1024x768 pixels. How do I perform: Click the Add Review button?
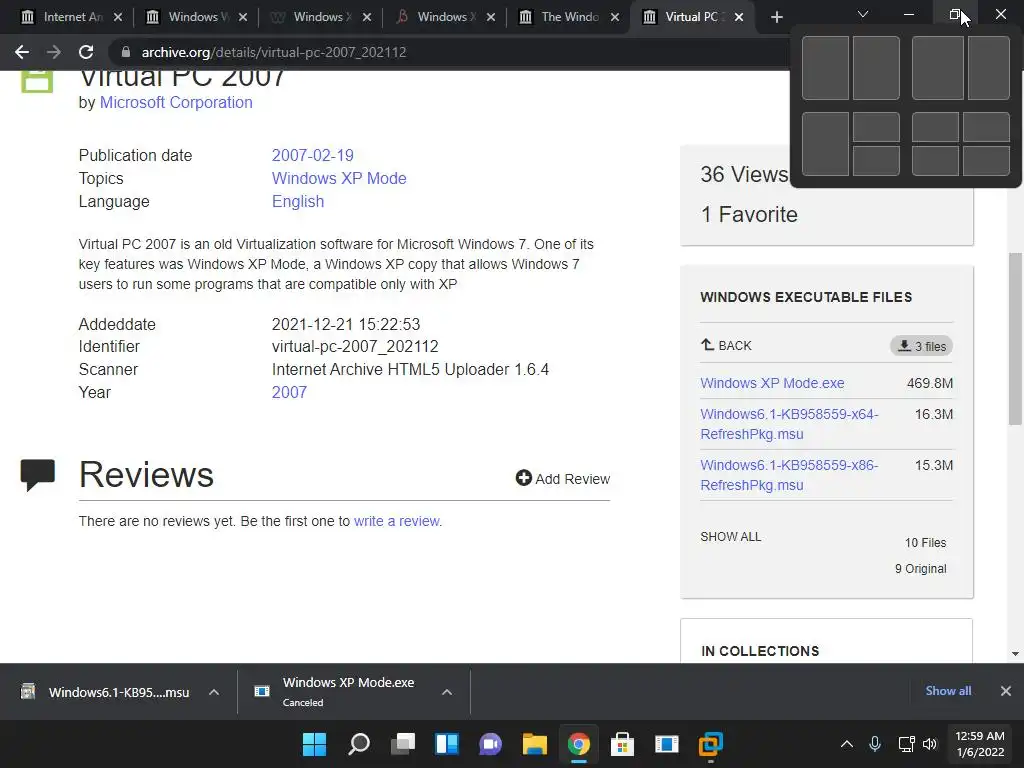pos(562,479)
